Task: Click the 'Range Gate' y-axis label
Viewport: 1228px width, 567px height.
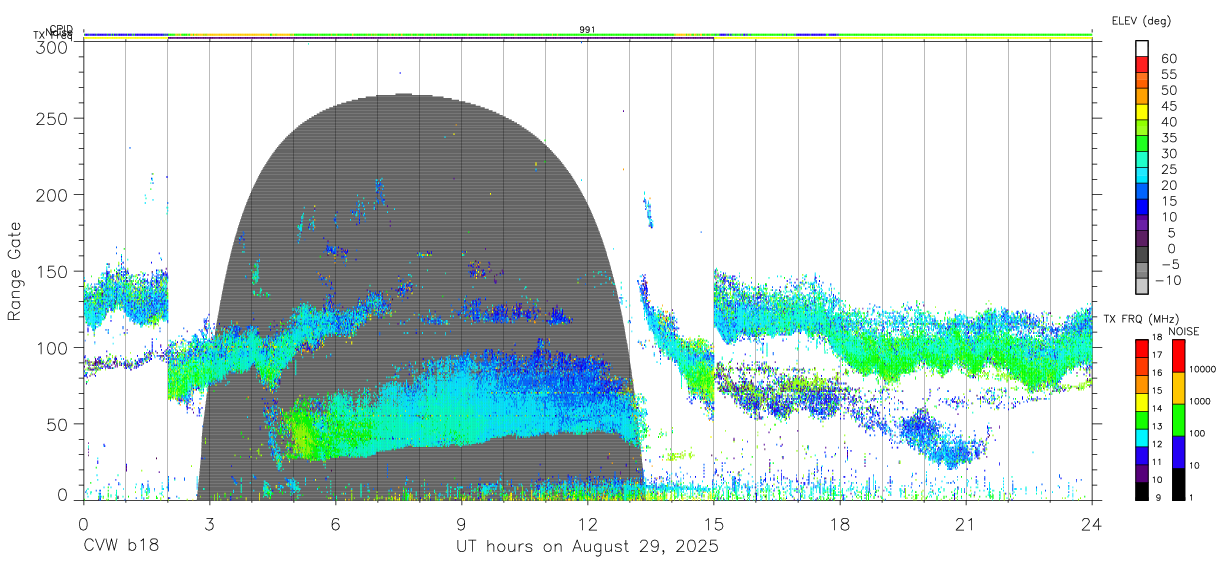Action: point(15,271)
